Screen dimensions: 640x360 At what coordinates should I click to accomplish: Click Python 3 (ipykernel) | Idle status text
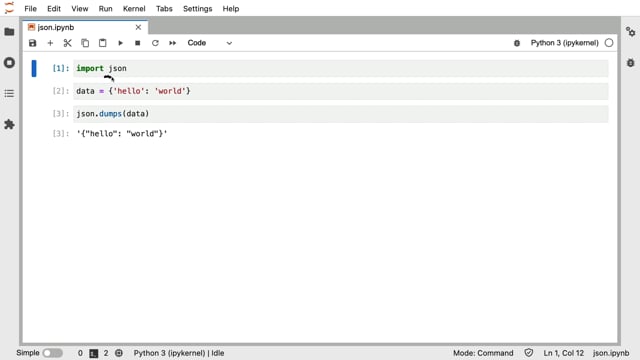coord(179,353)
